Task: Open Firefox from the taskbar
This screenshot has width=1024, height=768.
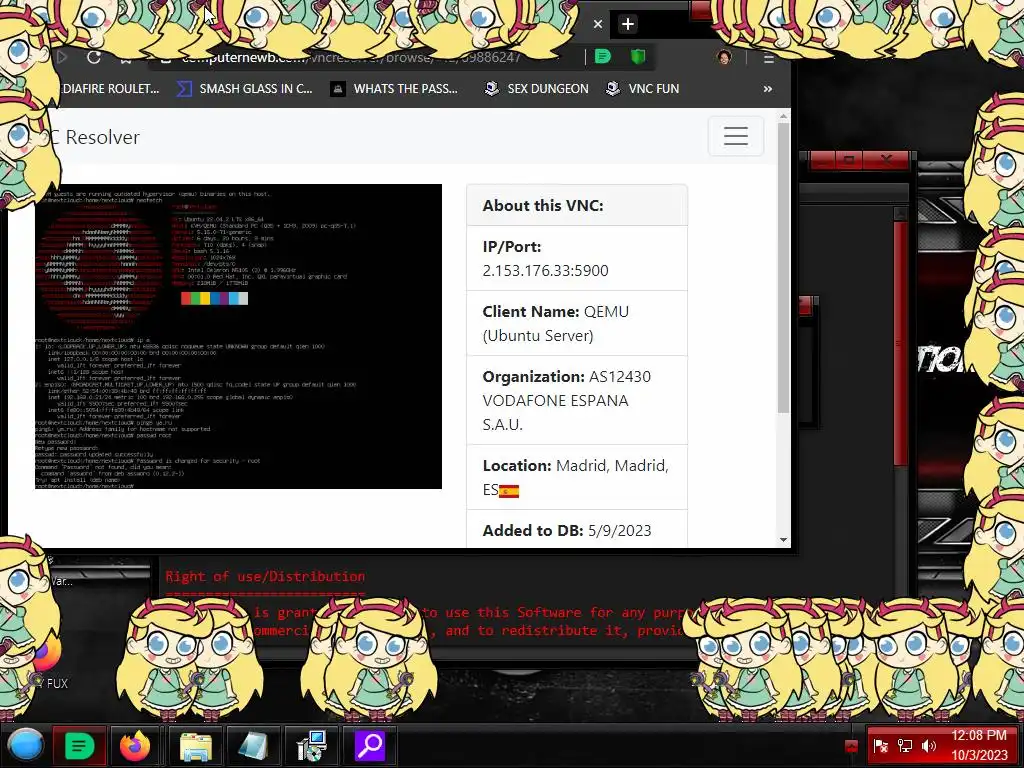Action: coord(135,746)
